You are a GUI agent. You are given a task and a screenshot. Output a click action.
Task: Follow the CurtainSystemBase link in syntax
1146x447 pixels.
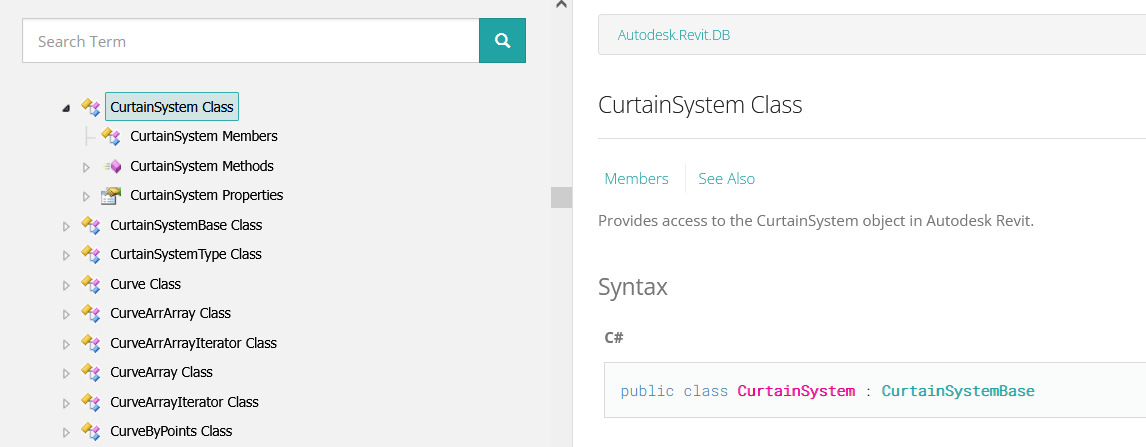tap(957, 391)
